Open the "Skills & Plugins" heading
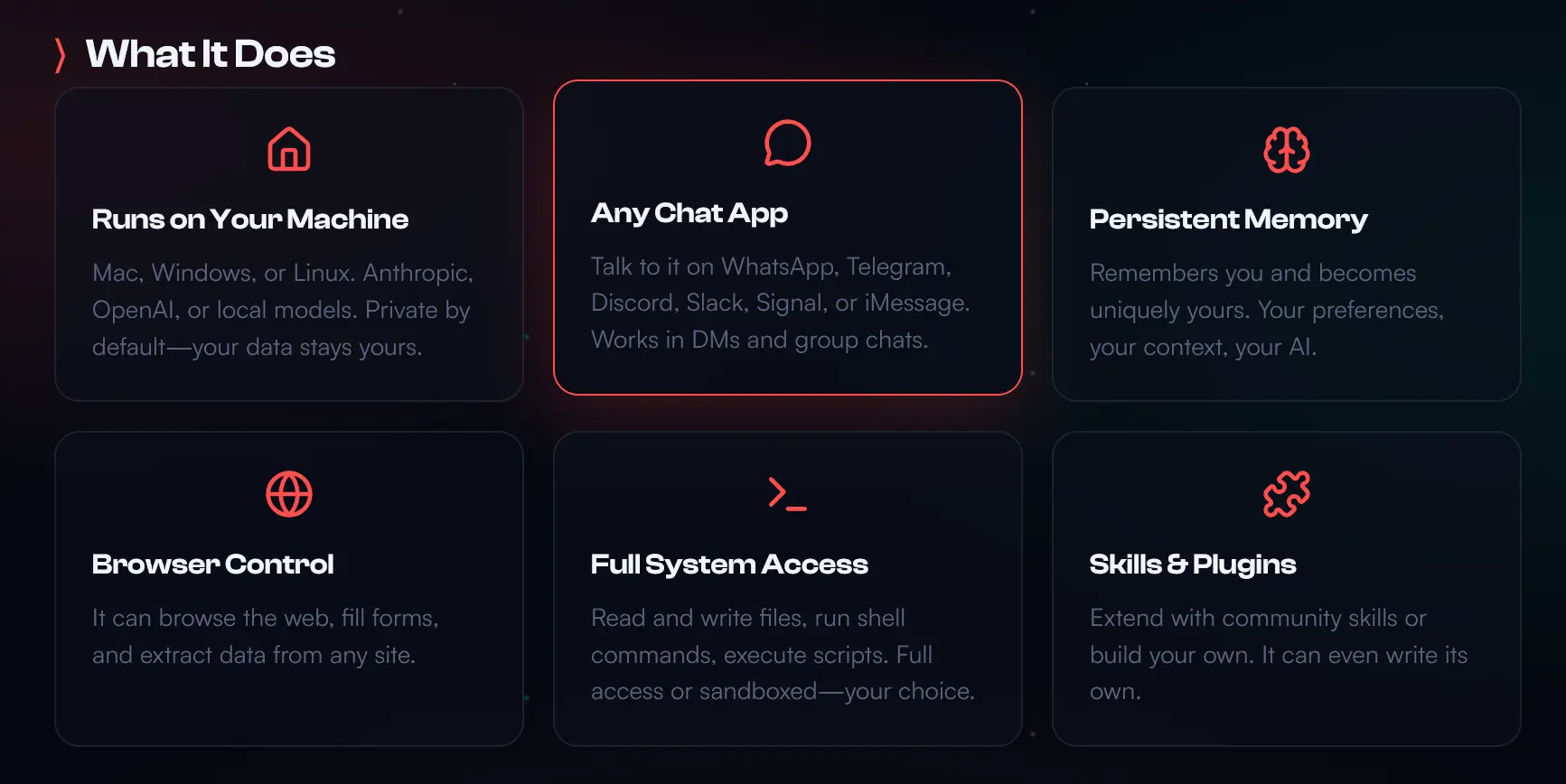Screen dimensions: 1566x784 [x=1193, y=565]
